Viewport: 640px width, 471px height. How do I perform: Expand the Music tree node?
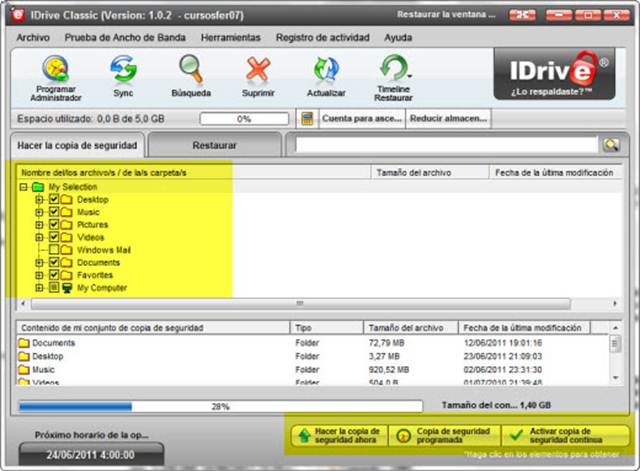[39, 212]
